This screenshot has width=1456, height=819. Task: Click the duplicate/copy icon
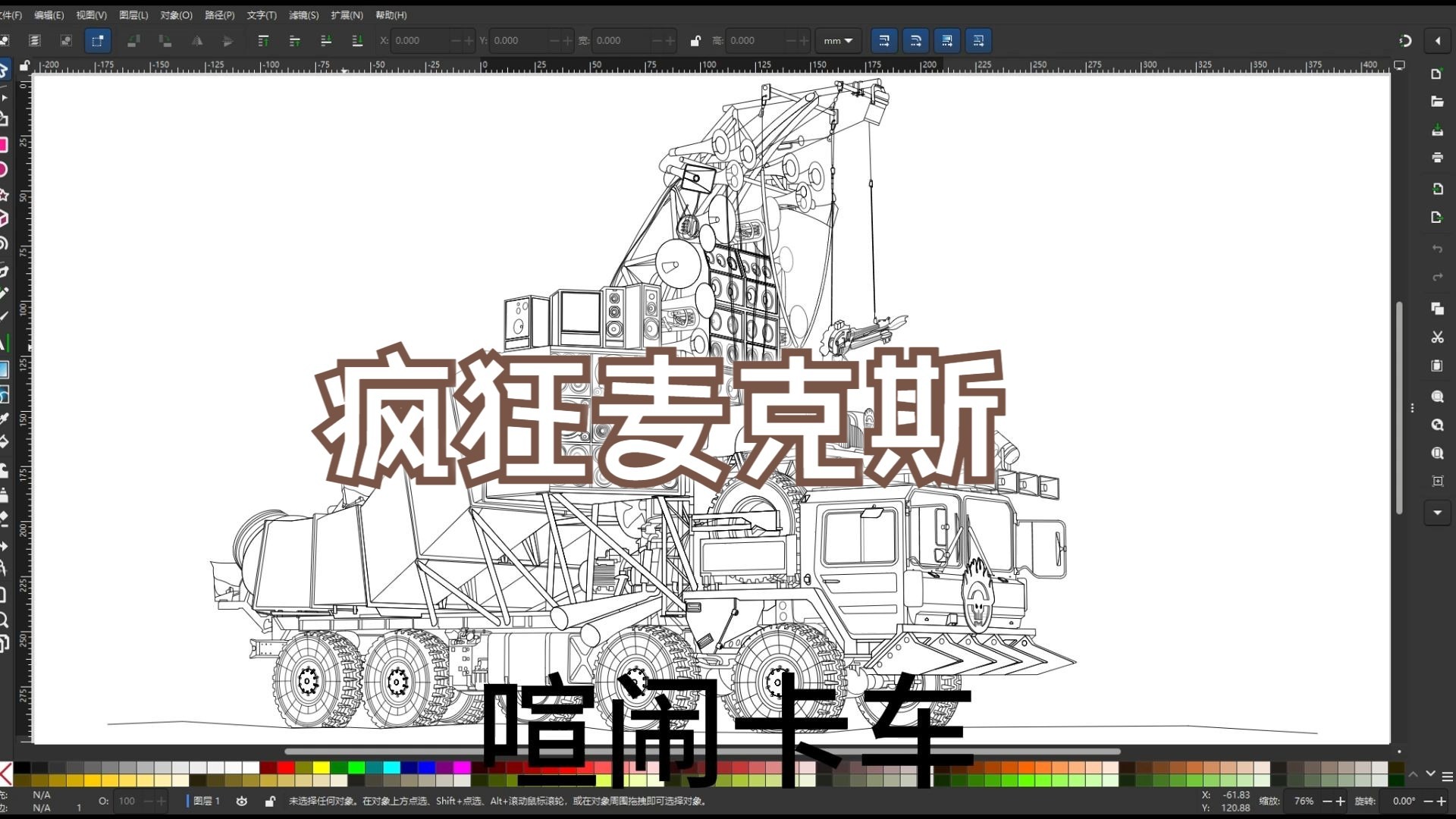click(x=1437, y=309)
